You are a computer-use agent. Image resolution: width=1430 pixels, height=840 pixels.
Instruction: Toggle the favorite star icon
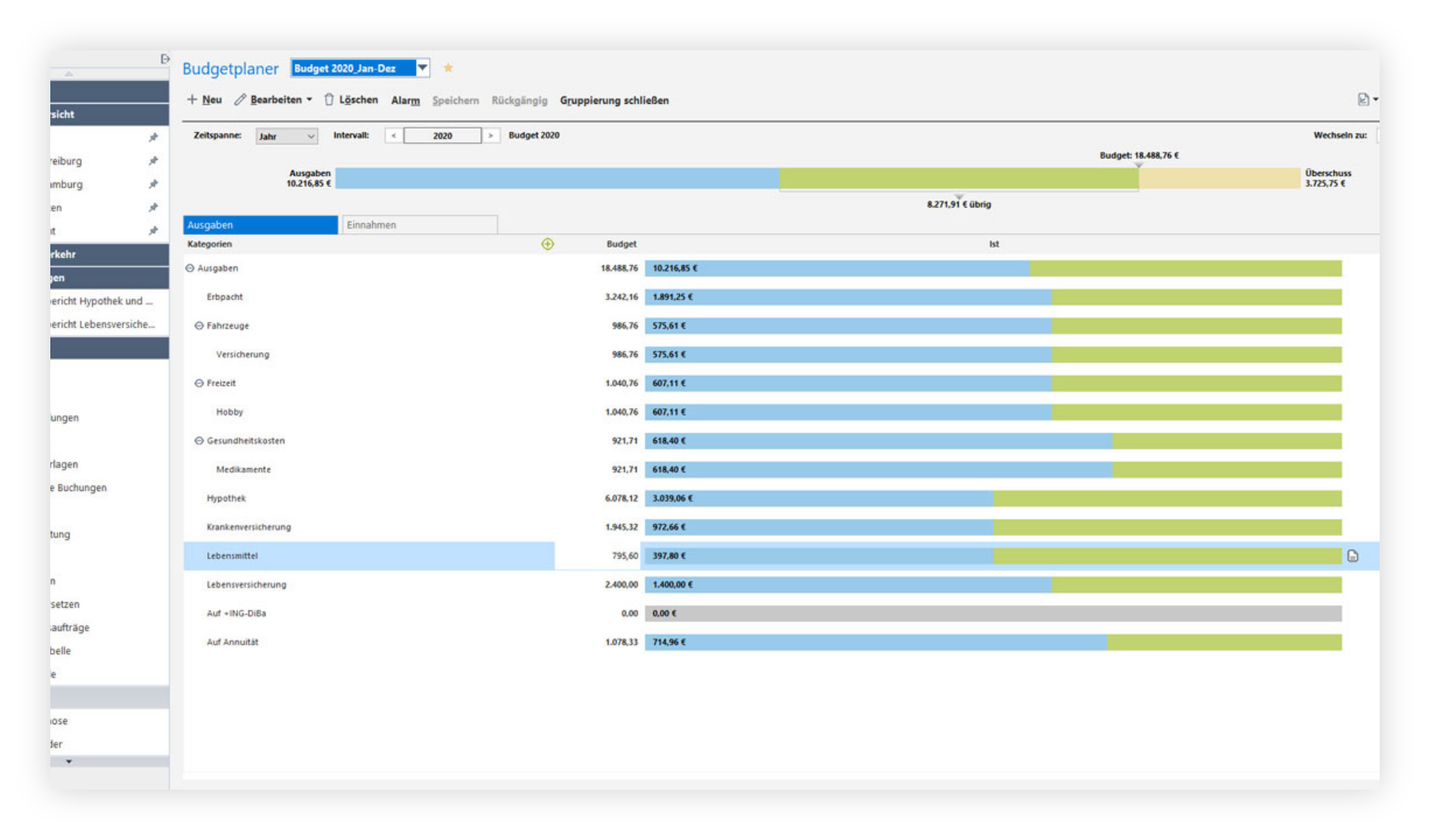click(x=448, y=68)
